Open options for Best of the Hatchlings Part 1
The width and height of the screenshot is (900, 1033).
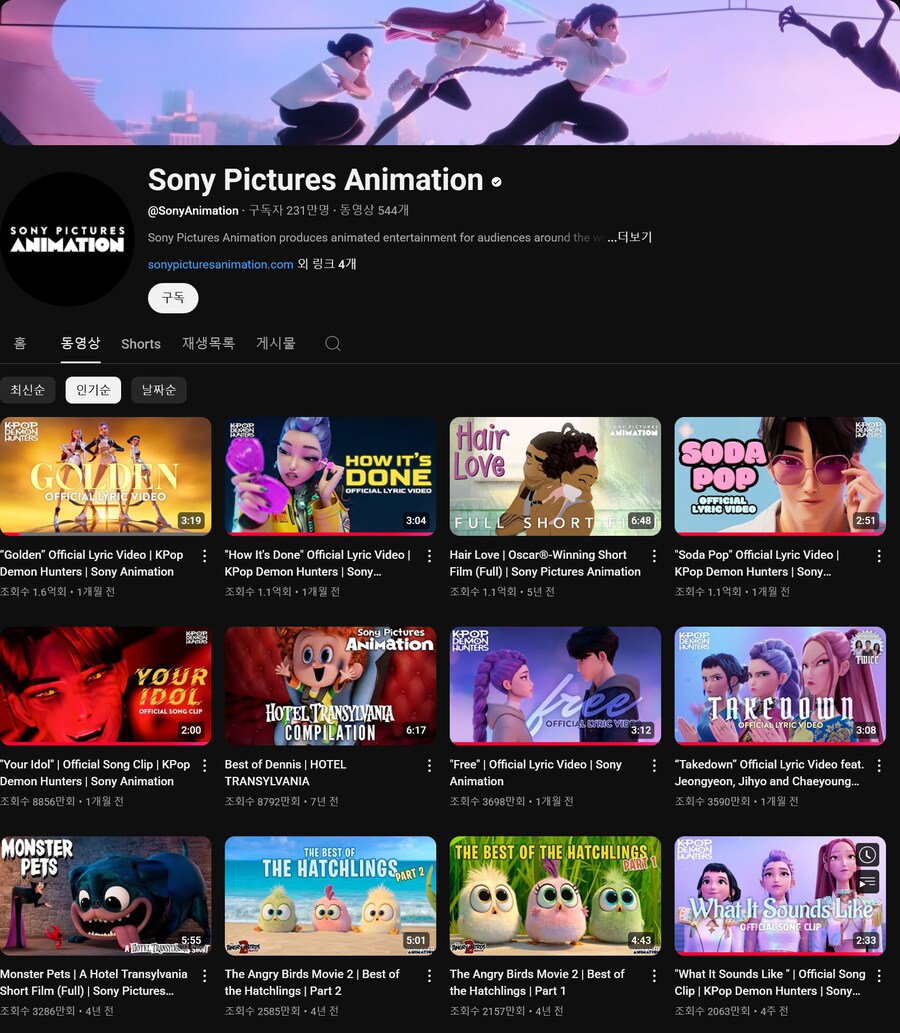[x=654, y=975]
